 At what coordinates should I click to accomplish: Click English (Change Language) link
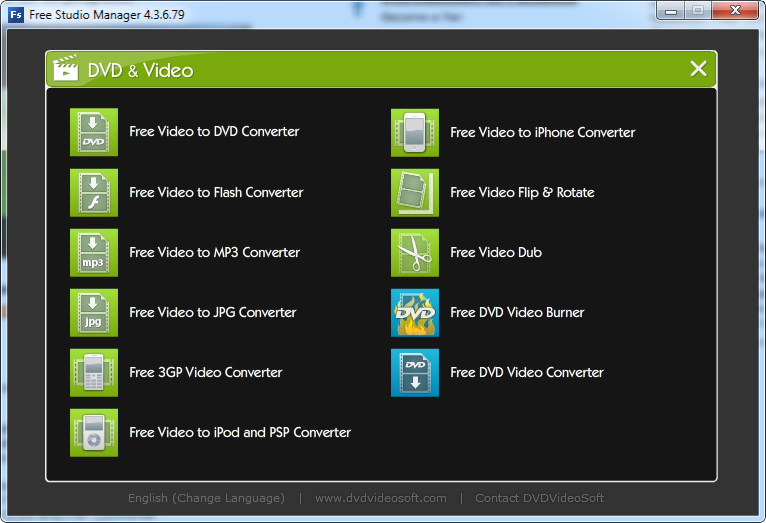click(206, 498)
